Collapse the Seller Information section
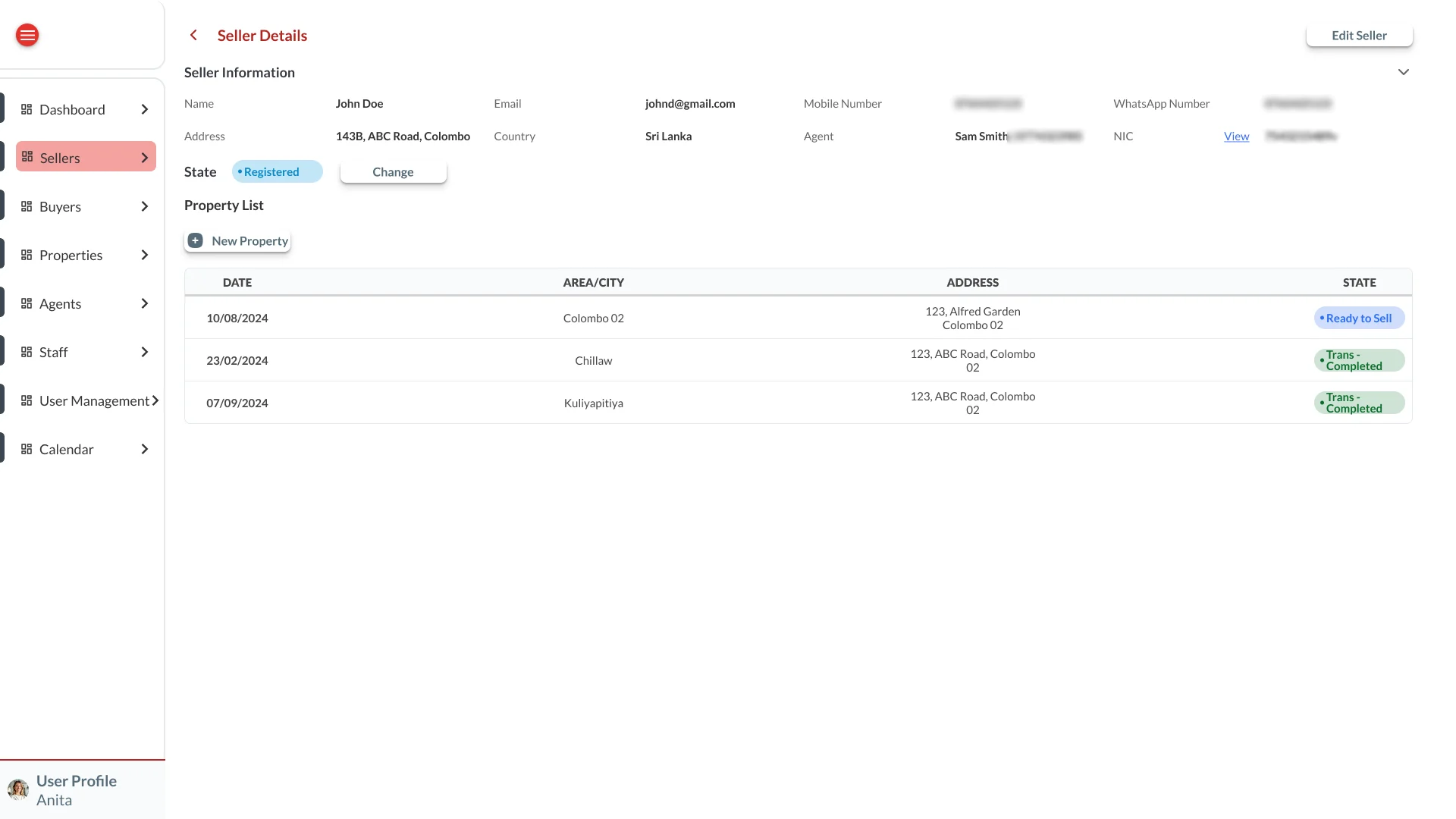The image size is (1456, 819). [1404, 72]
